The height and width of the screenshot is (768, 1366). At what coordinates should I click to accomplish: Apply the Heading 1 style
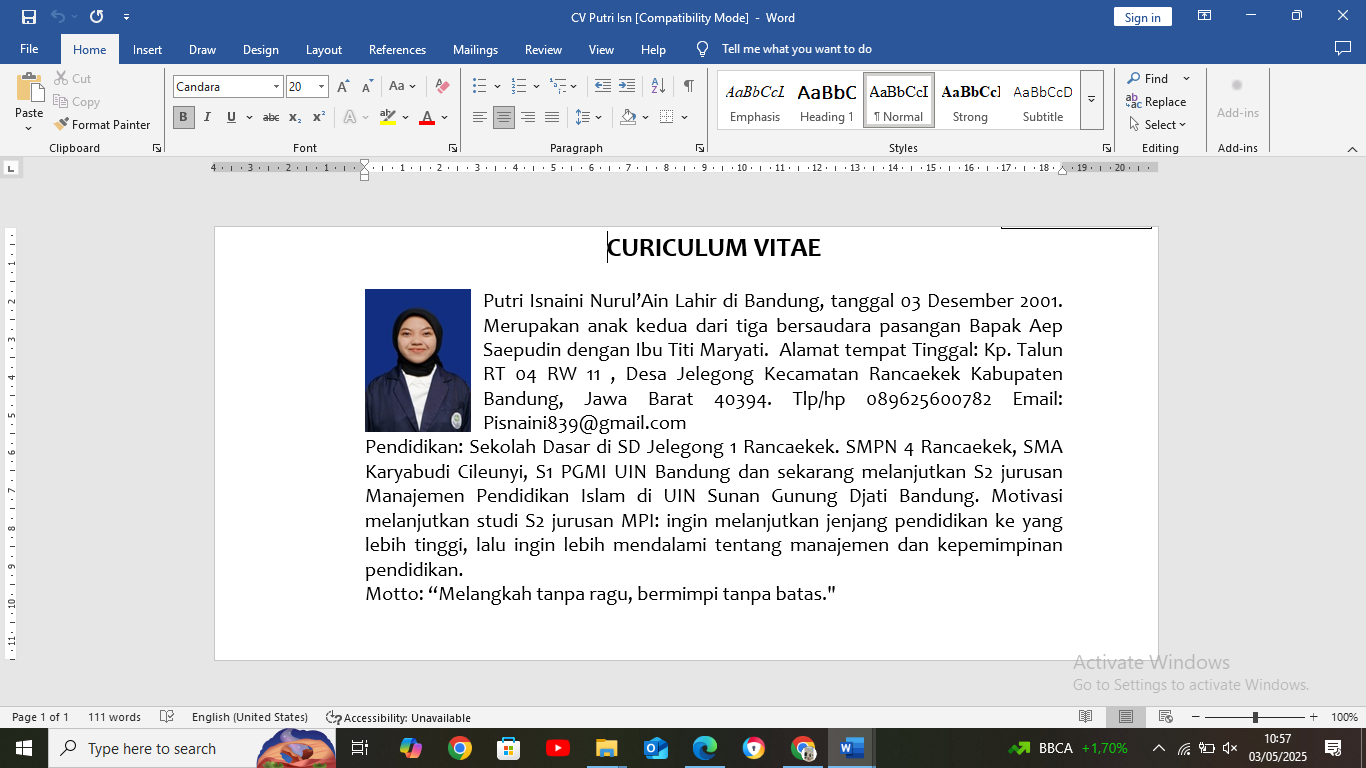826,100
